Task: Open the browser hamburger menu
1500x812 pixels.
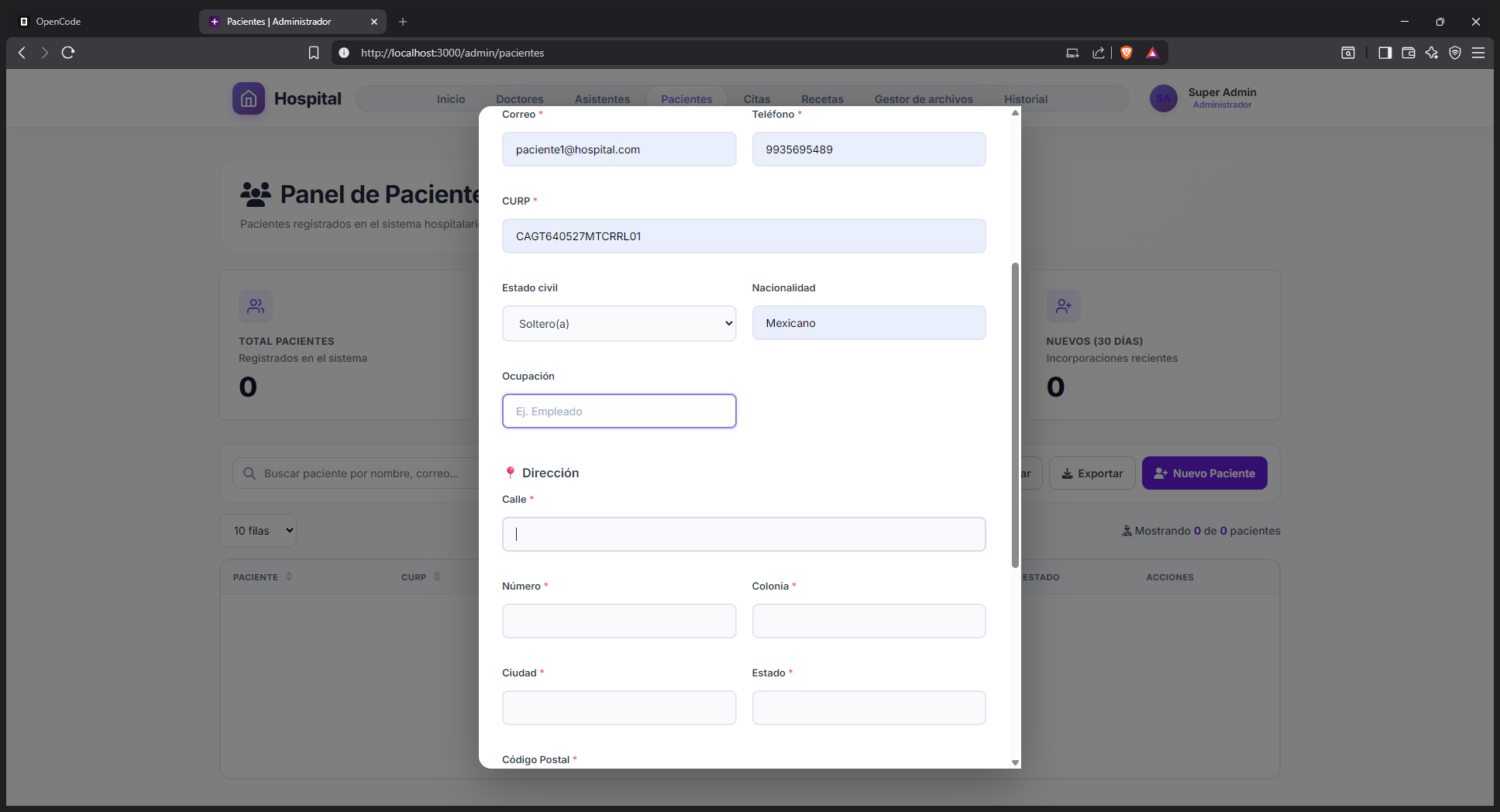Action: pyautogui.click(x=1478, y=53)
